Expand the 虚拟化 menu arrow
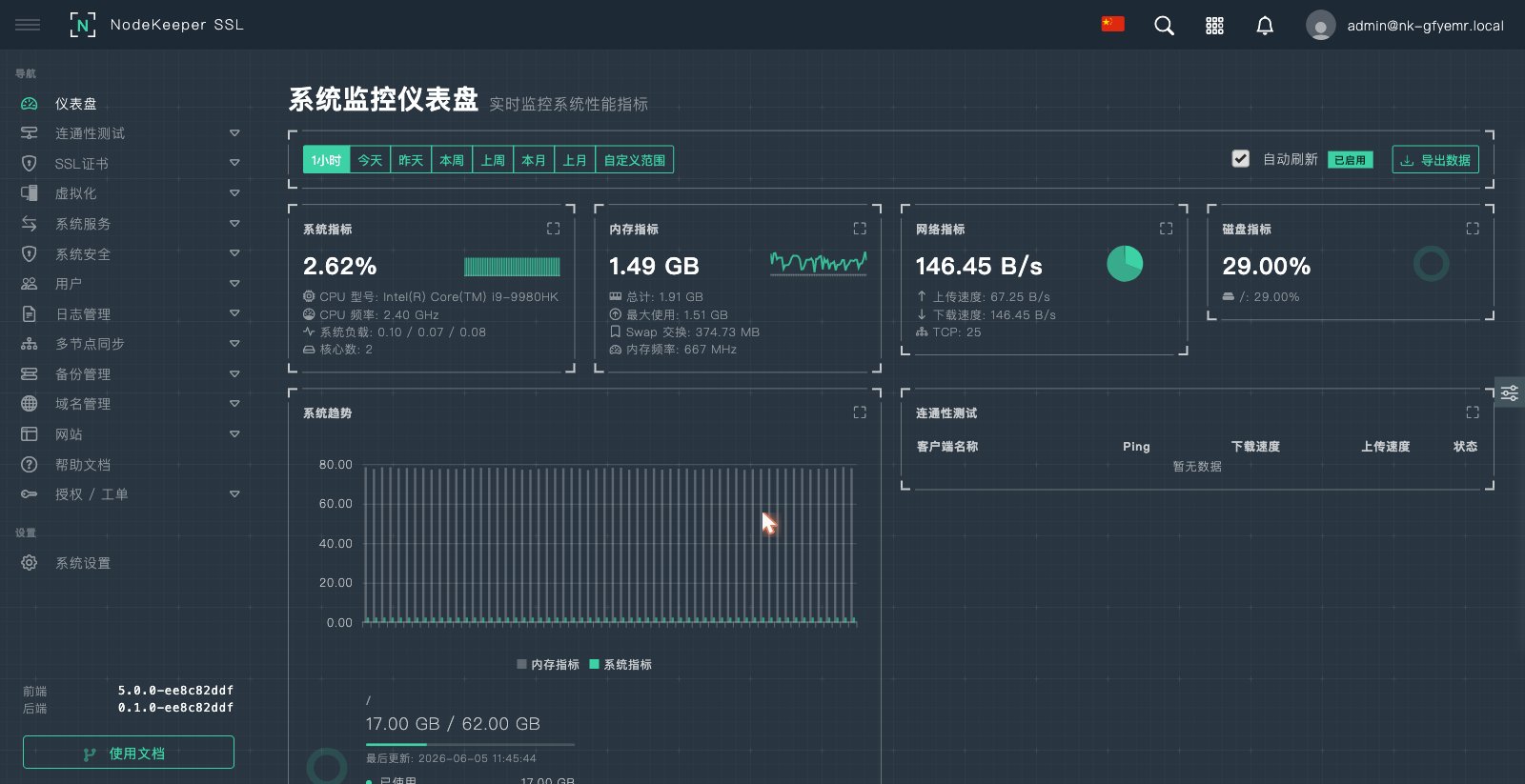The height and width of the screenshot is (784, 1525). coord(234,193)
